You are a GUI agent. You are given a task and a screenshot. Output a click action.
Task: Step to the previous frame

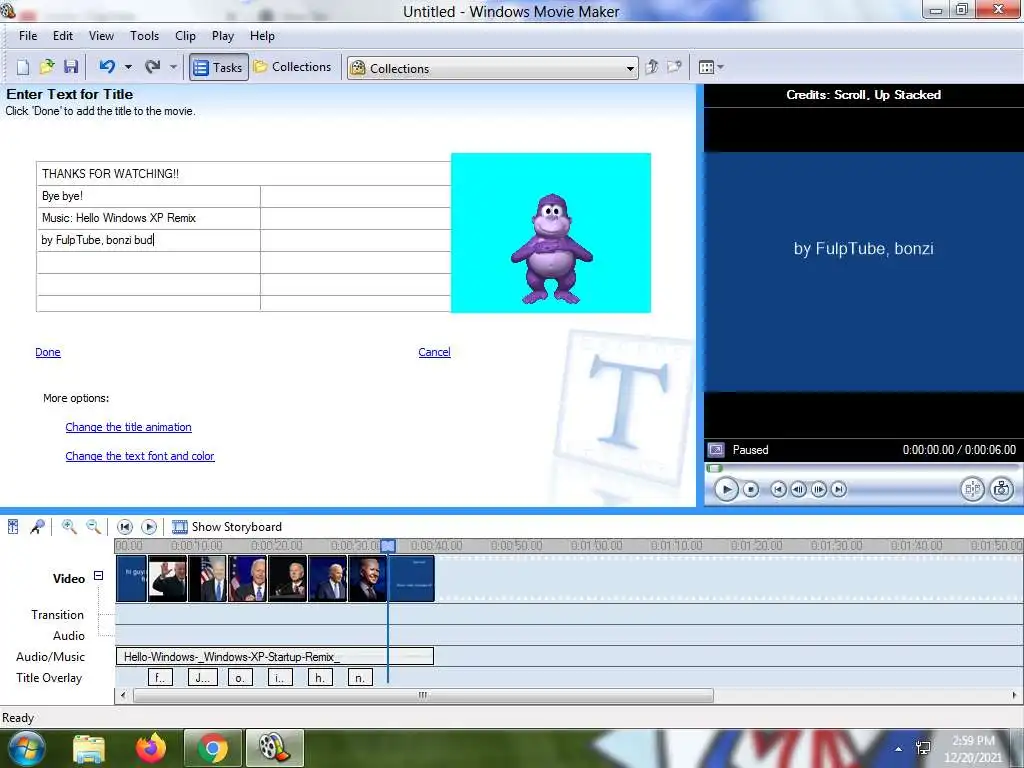coord(798,490)
